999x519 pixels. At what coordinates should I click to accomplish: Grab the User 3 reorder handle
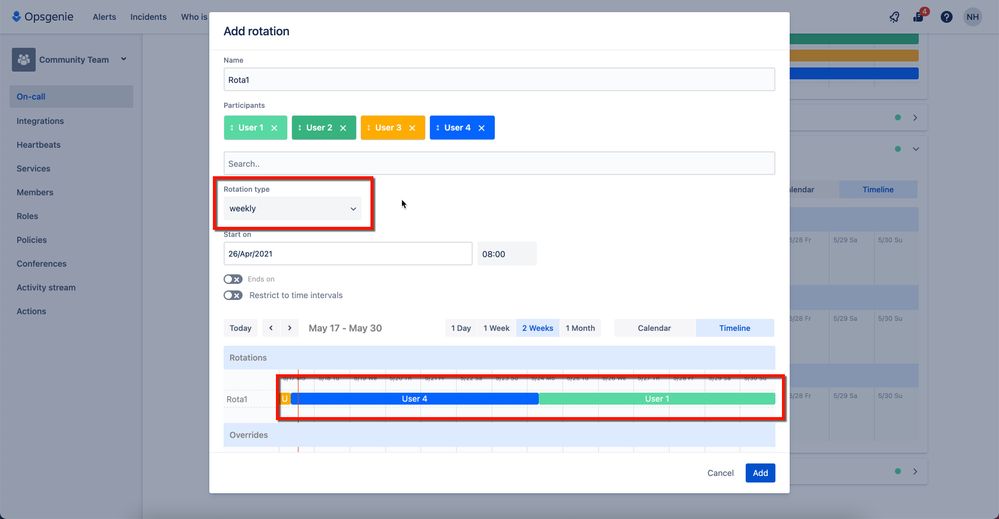(368, 128)
